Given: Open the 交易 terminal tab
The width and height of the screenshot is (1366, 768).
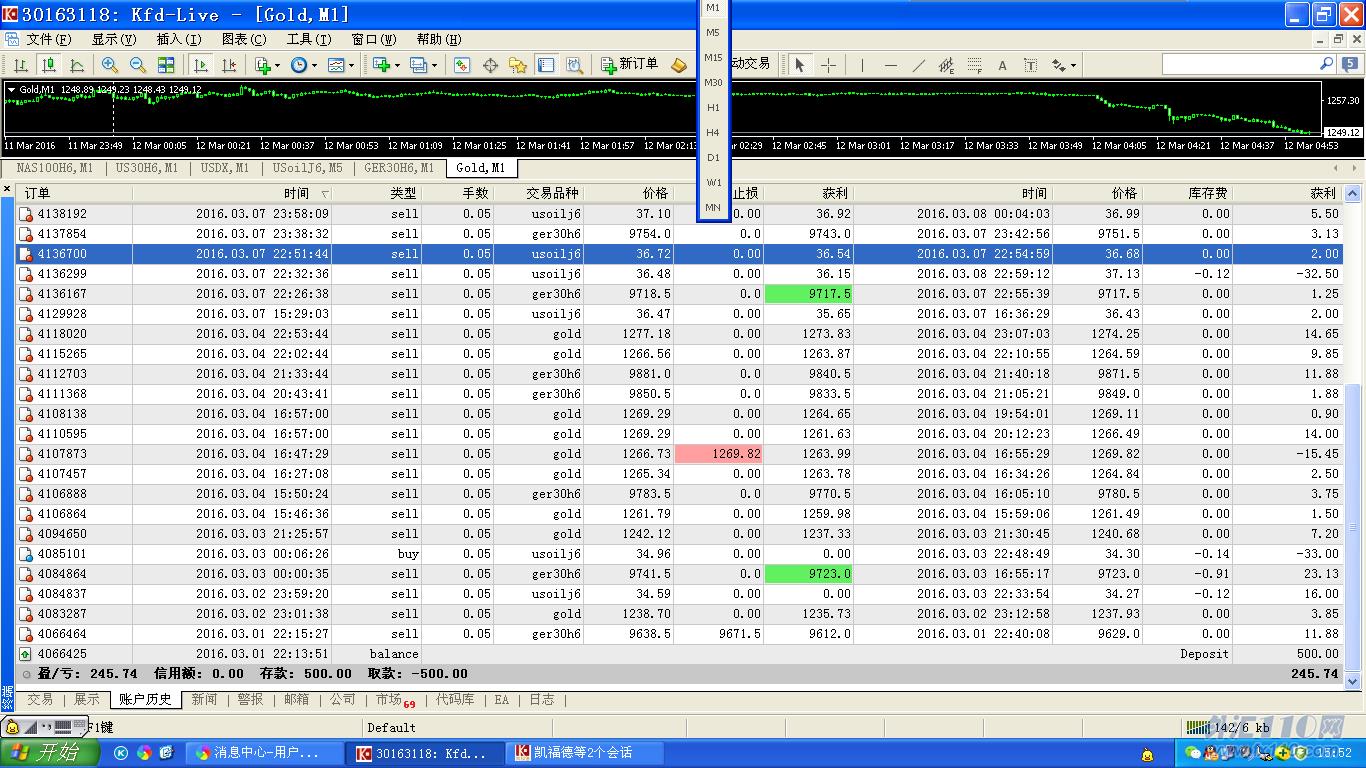Looking at the screenshot, I should click(x=40, y=700).
